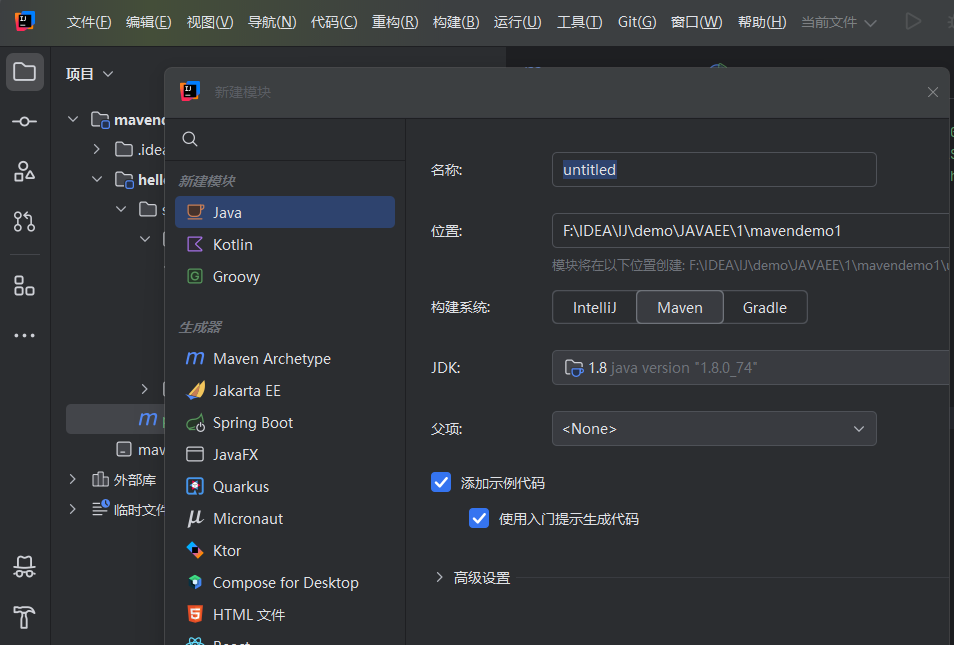The width and height of the screenshot is (954, 645).
Task: Click the 名称 untitled text field
Action: [714, 170]
